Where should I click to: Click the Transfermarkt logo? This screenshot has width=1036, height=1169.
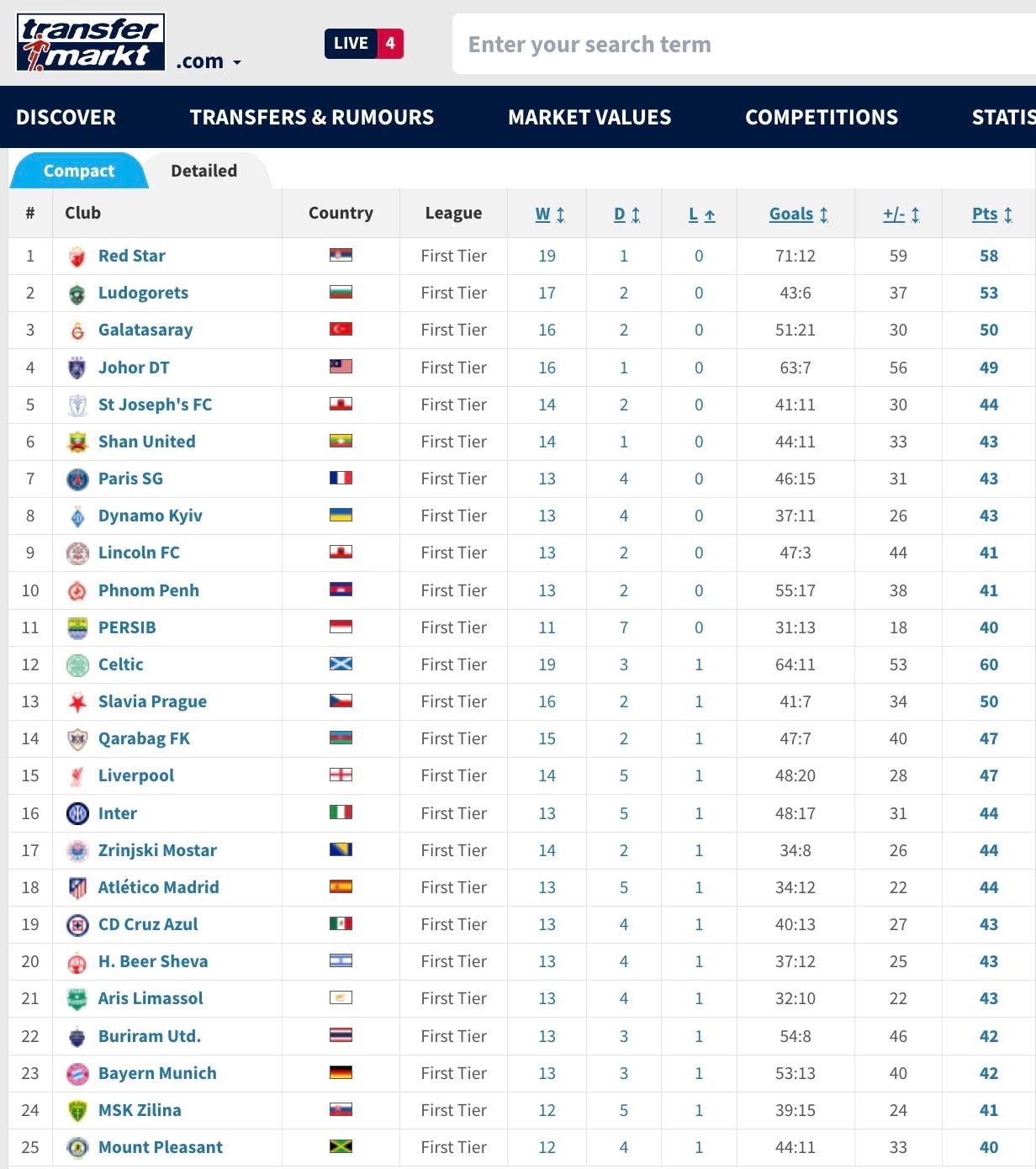coord(91,42)
